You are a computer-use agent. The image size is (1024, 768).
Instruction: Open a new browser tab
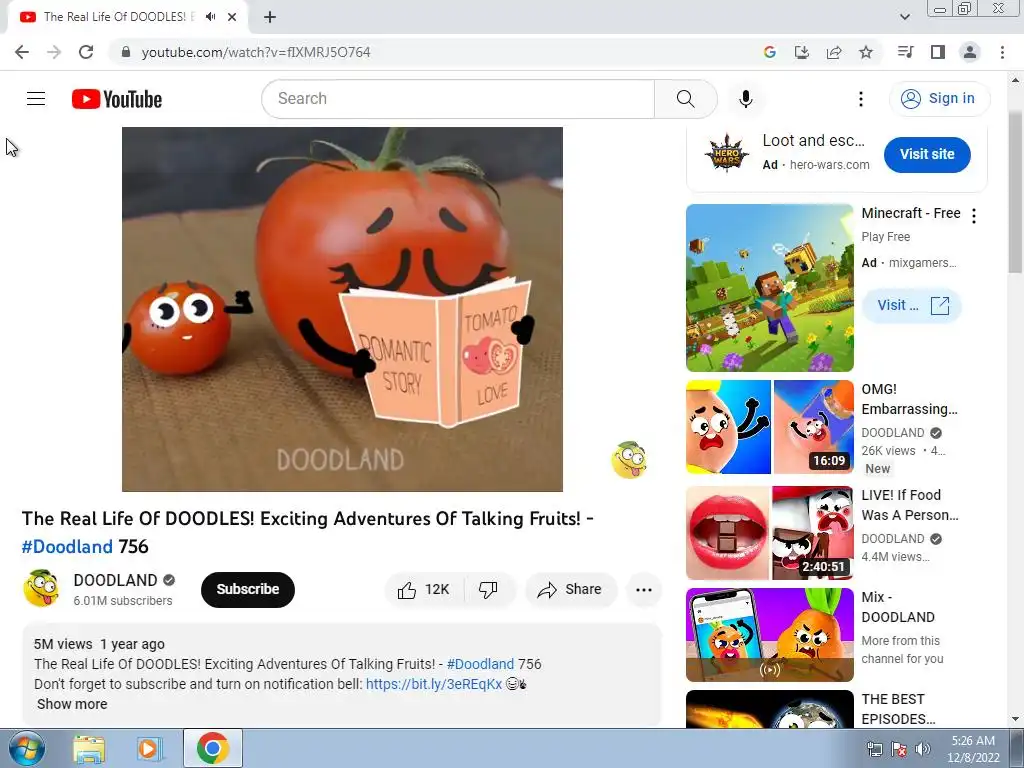pos(270,17)
